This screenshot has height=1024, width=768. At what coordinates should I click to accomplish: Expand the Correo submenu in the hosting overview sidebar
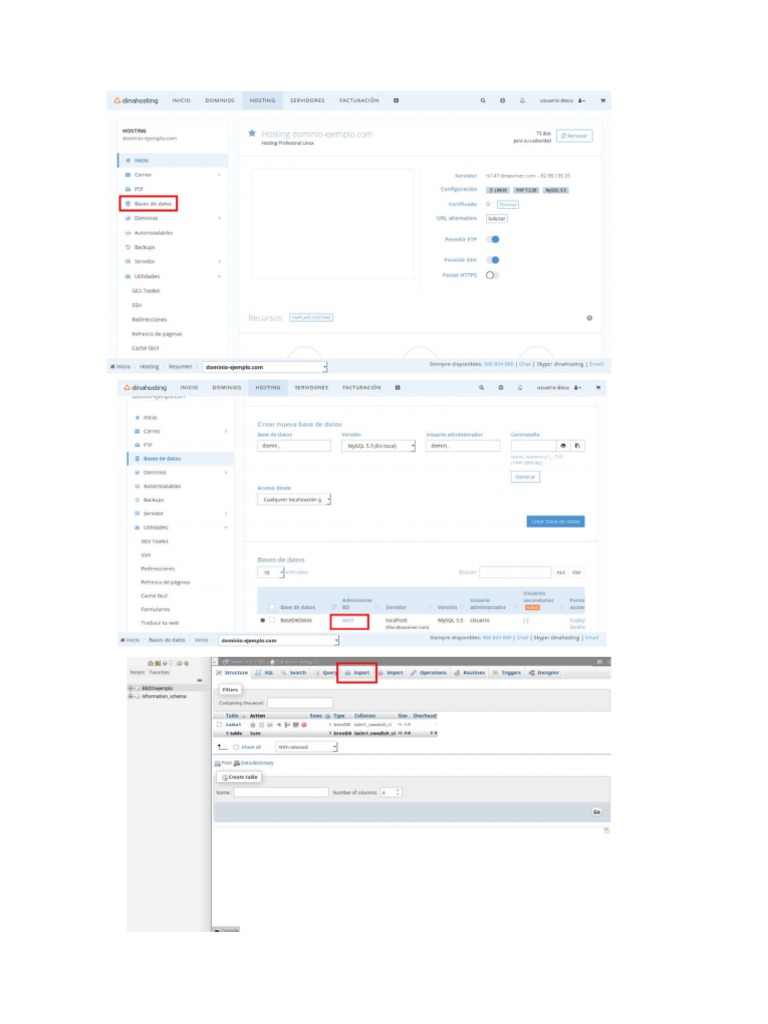click(x=219, y=175)
